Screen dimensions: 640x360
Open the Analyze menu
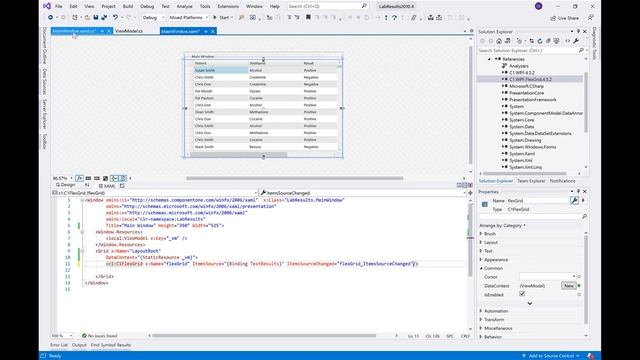(x=184, y=6)
